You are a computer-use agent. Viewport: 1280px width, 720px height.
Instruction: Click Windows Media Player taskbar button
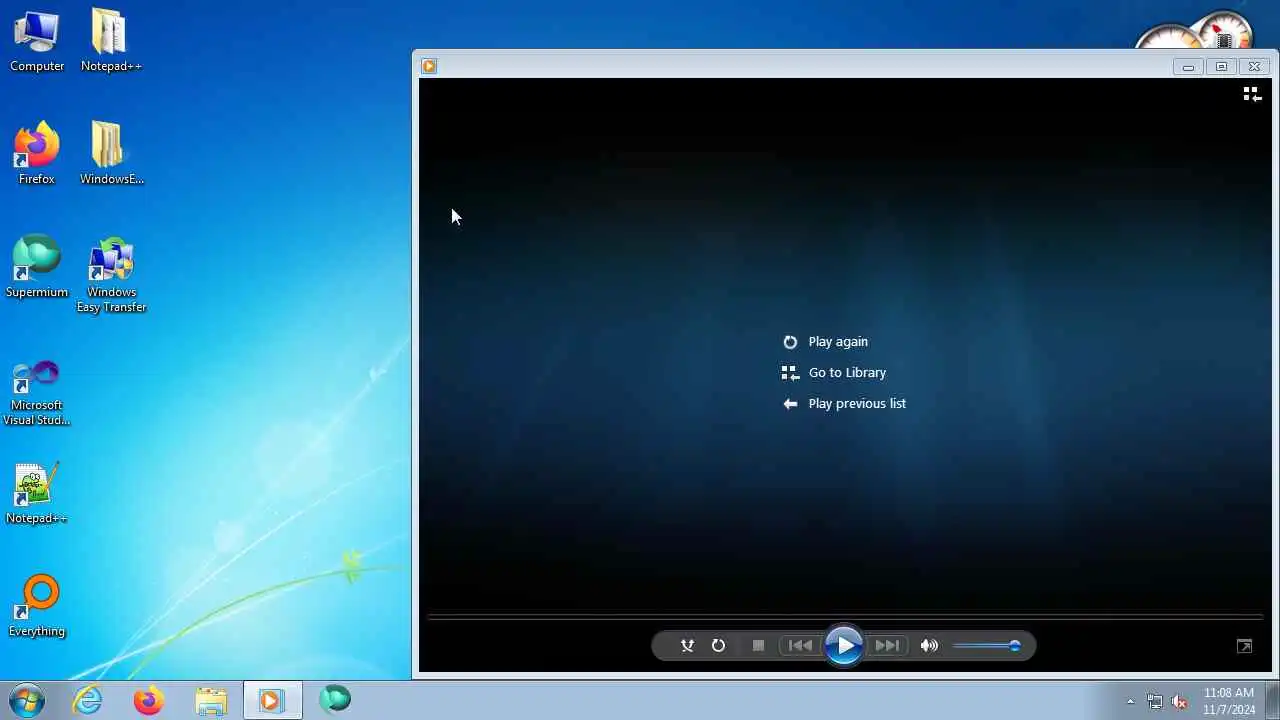coord(272,700)
